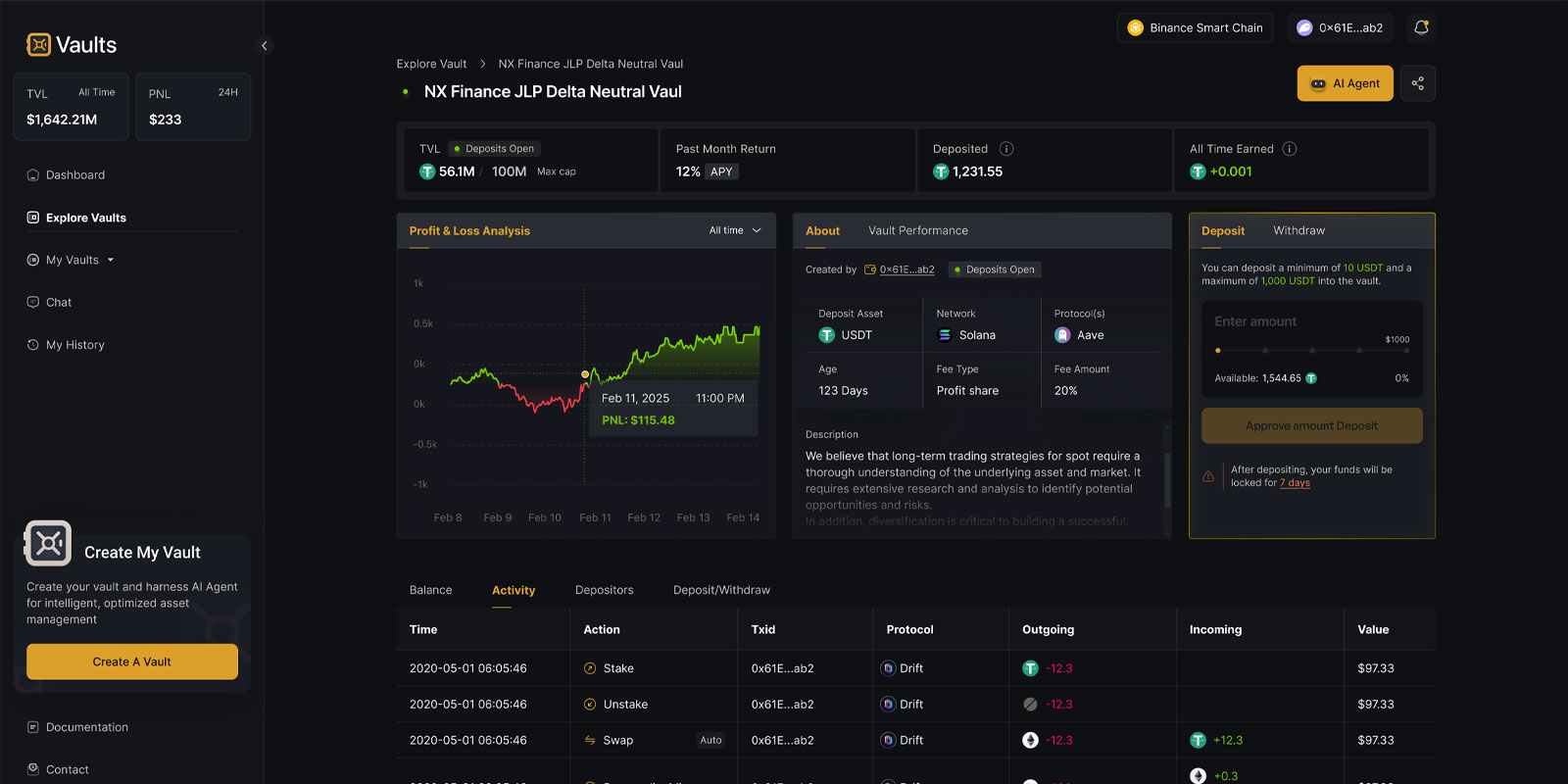Image resolution: width=1568 pixels, height=784 pixels.
Task: Click the 7 days lock period link
Action: click(x=1295, y=483)
